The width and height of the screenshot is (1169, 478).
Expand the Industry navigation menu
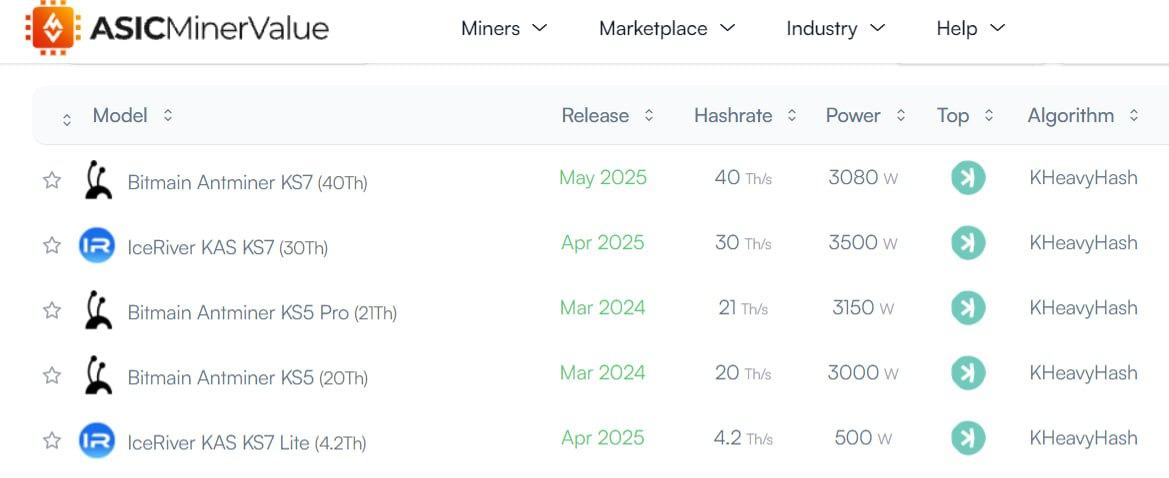pos(836,28)
